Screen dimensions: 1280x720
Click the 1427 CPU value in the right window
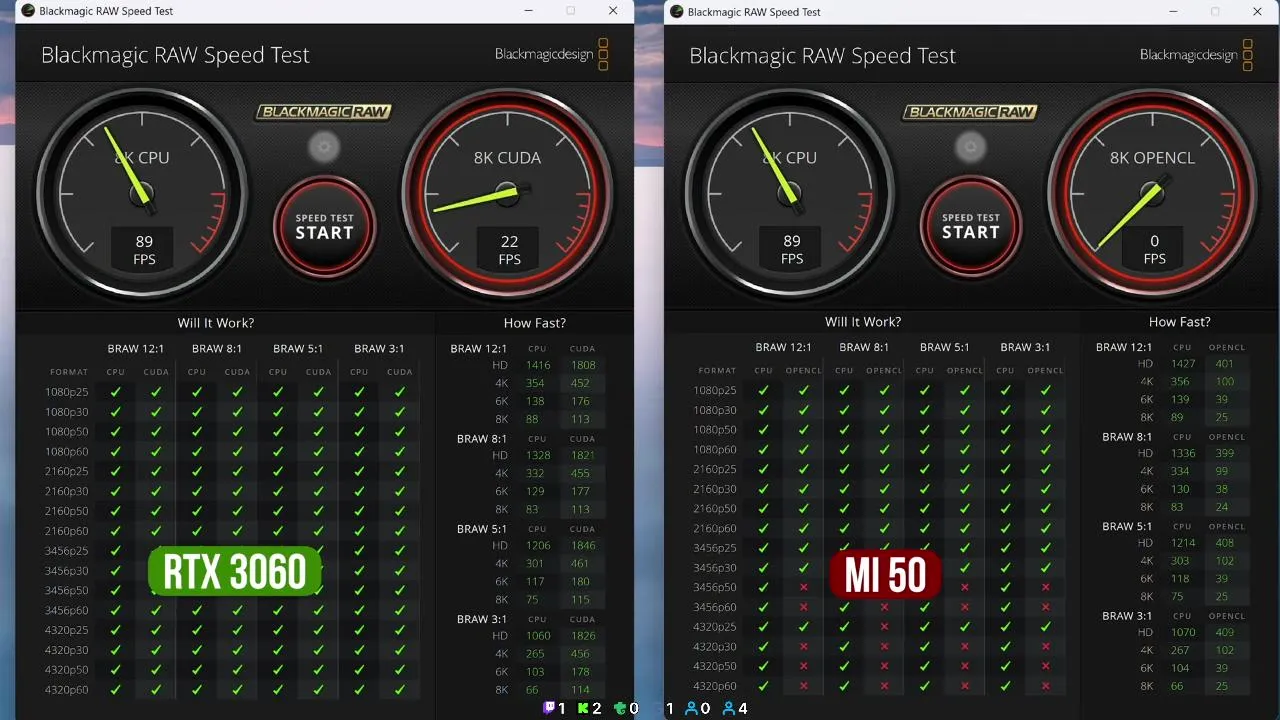click(1183, 364)
